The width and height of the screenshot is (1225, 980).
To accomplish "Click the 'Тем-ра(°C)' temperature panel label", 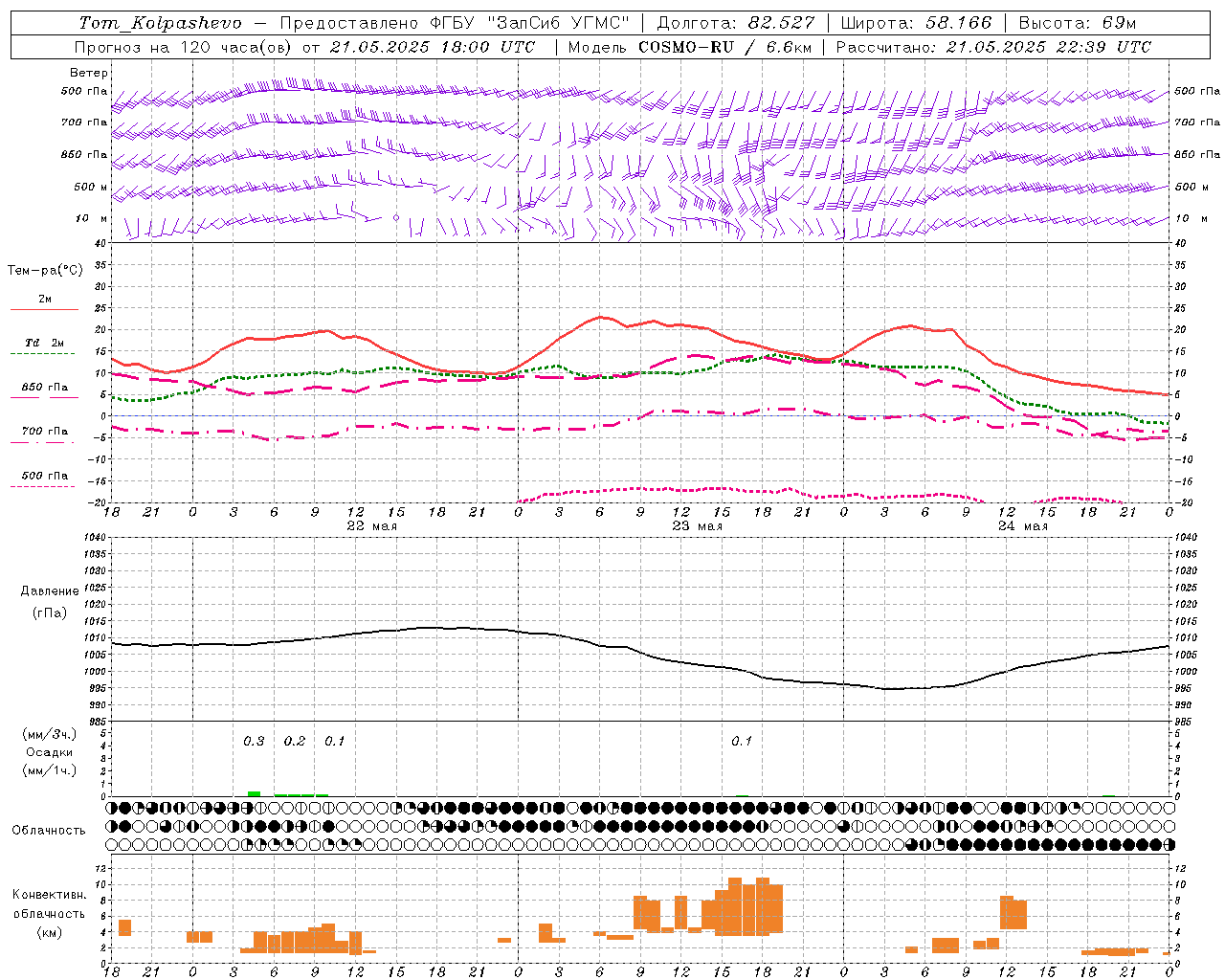I will [45, 271].
